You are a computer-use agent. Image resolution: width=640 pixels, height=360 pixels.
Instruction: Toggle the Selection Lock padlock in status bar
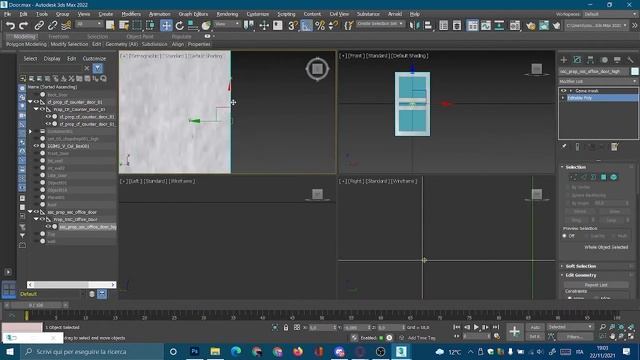click(x=286, y=327)
